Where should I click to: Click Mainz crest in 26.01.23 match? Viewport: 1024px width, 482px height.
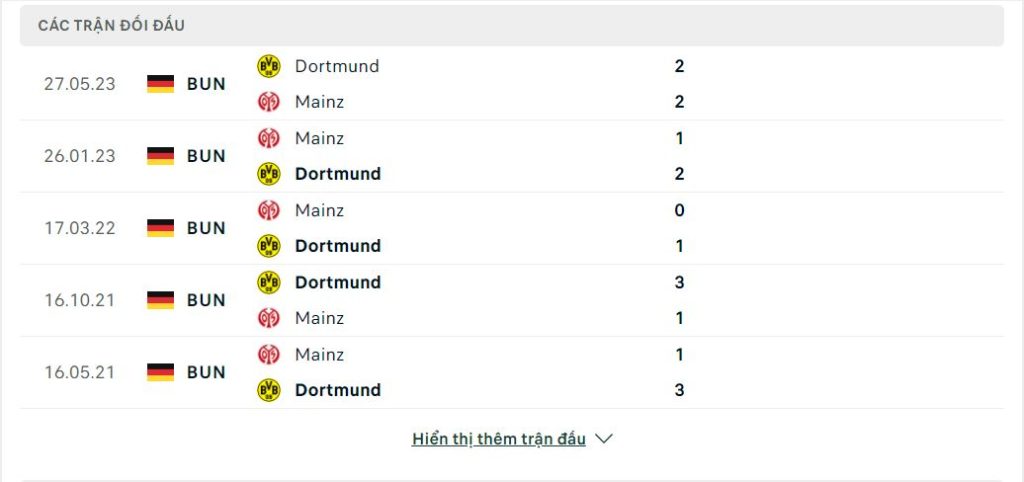point(268,138)
